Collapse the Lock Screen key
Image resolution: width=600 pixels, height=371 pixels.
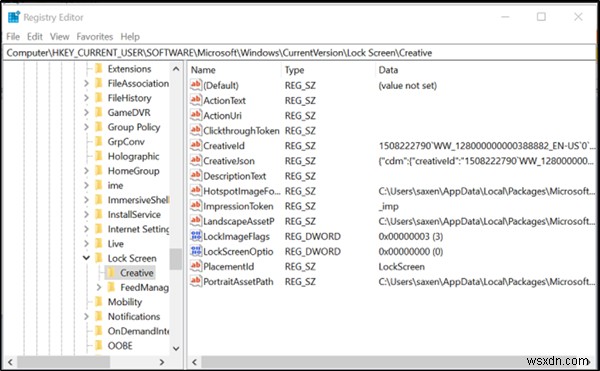click(86, 258)
